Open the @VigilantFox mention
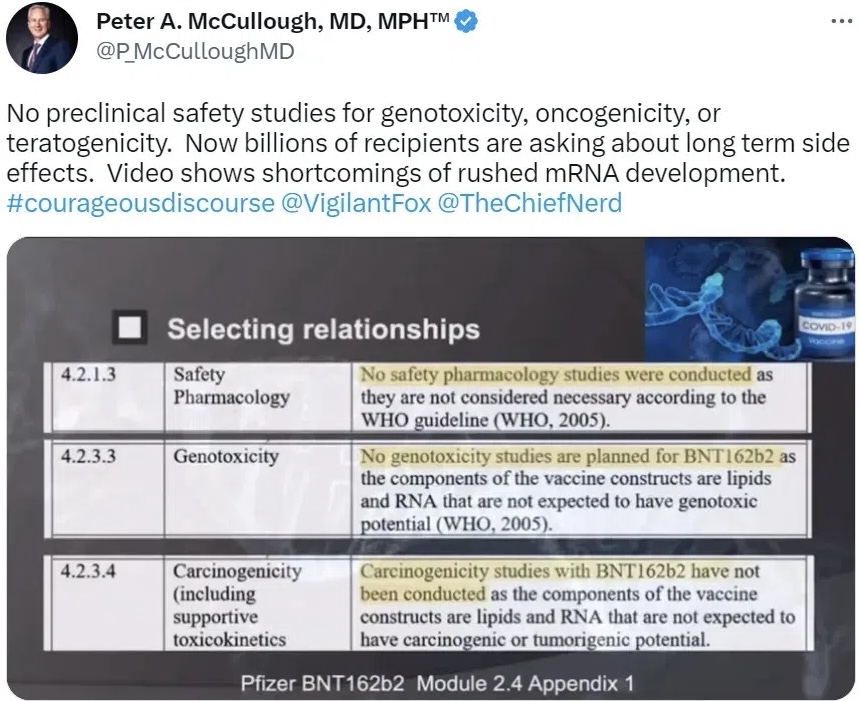 point(356,203)
